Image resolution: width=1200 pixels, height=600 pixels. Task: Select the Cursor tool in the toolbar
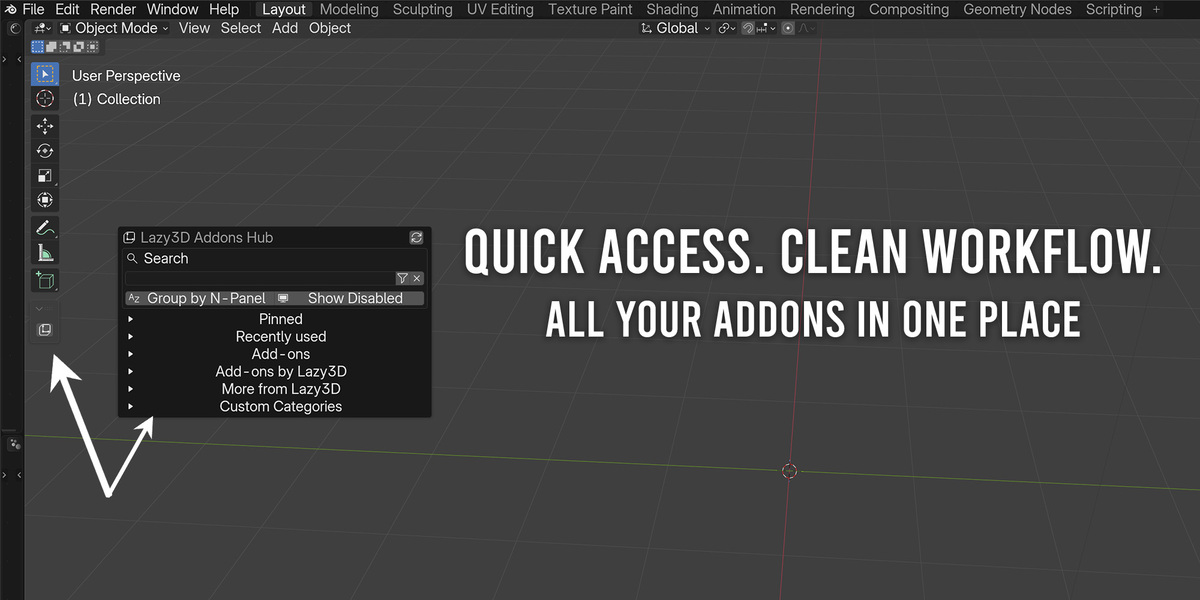pos(45,99)
